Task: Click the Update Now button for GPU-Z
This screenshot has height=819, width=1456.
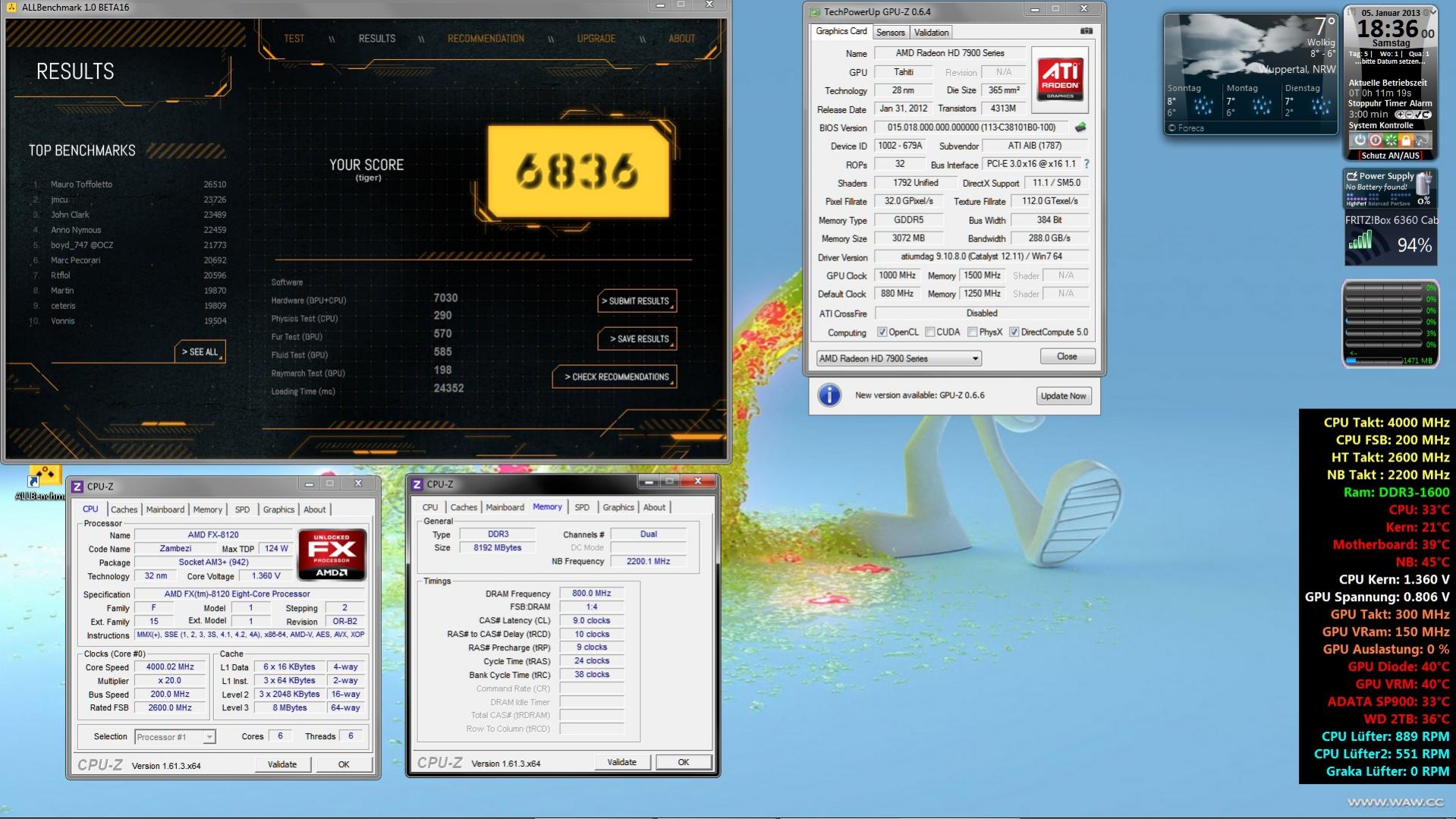Action: (1064, 396)
